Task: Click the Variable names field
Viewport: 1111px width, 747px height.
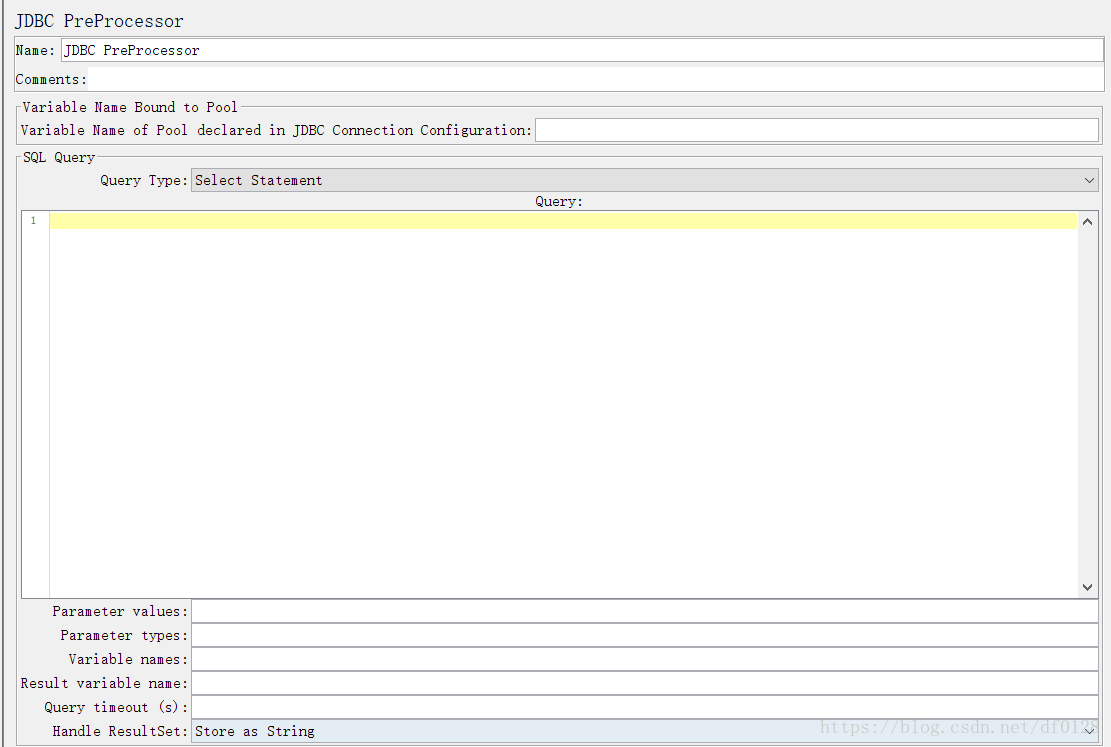Action: point(644,659)
